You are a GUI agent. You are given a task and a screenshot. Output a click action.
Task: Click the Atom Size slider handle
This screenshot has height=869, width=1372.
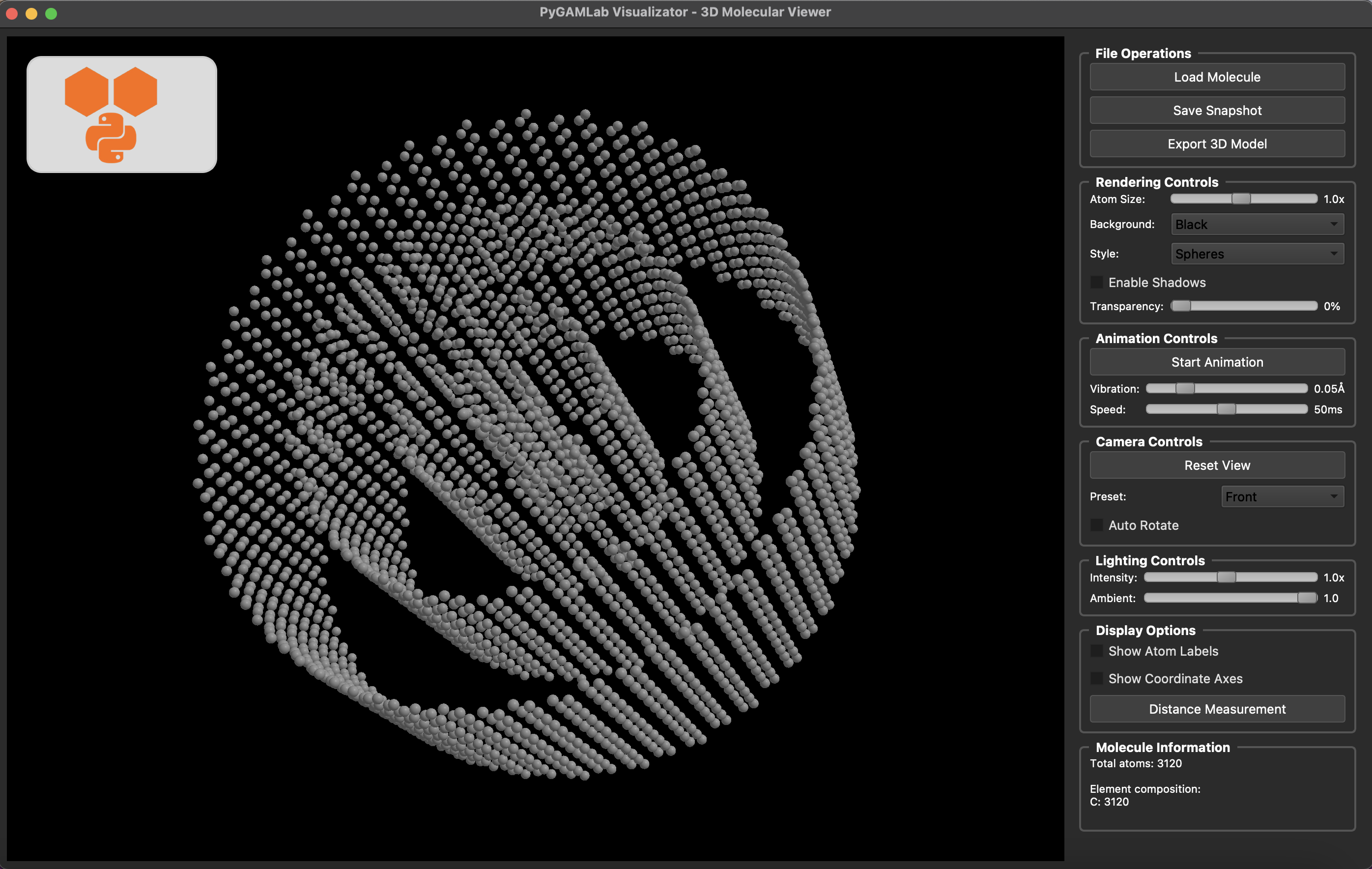click(1241, 199)
